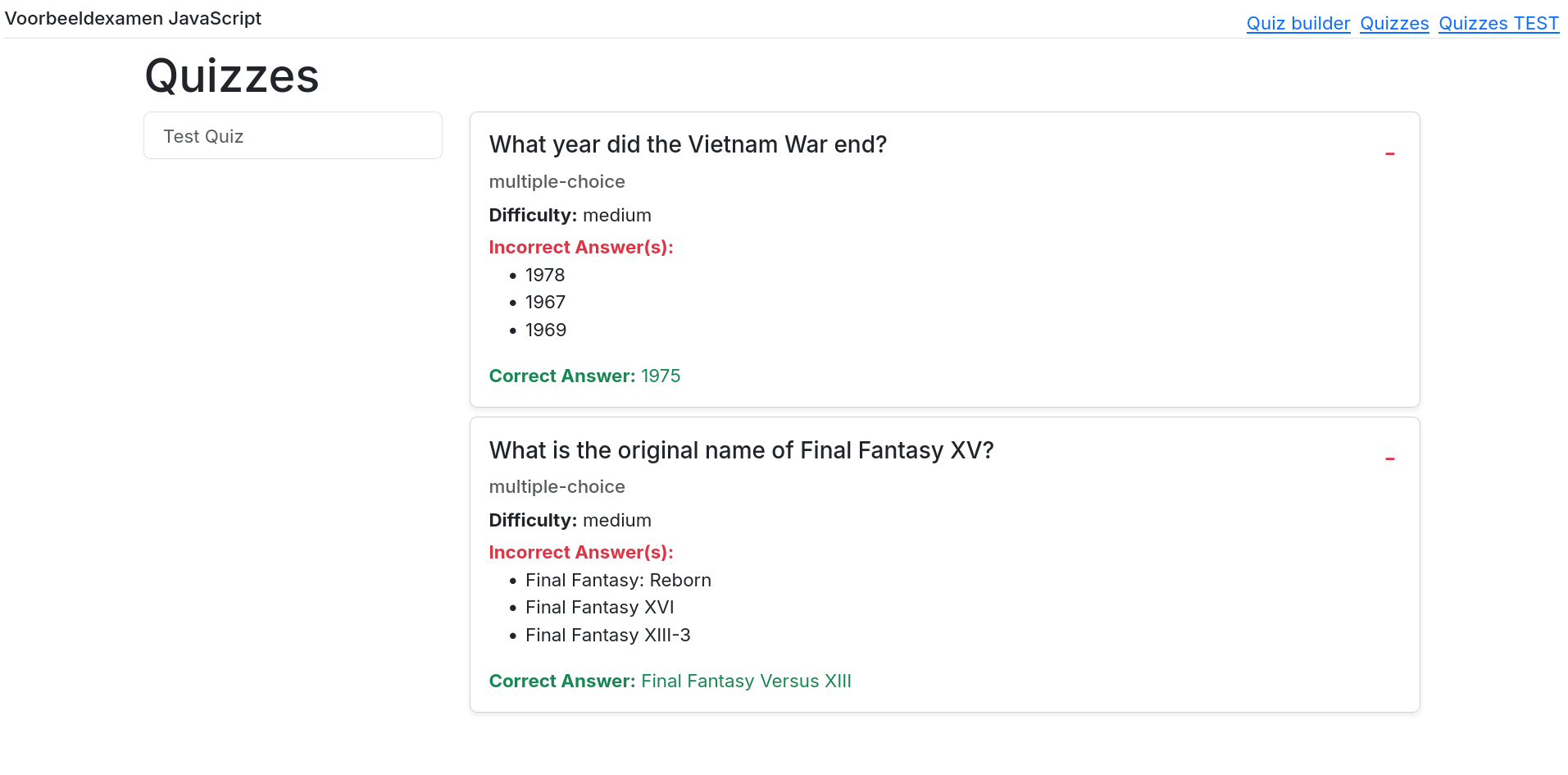
Task: Remove the Final Fantasy XV question
Action: pyautogui.click(x=1389, y=458)
